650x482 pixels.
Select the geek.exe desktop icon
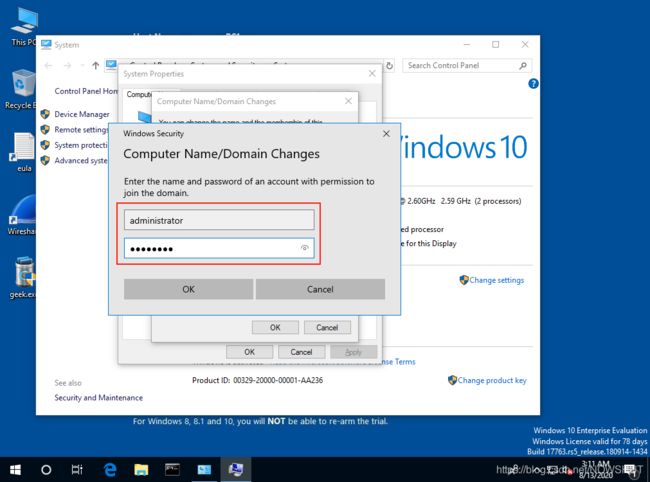click(x=23, y=277)
